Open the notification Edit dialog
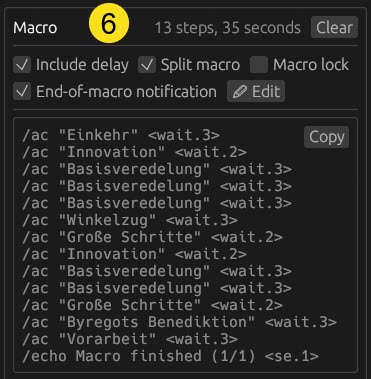 click(x=256, y=91)
